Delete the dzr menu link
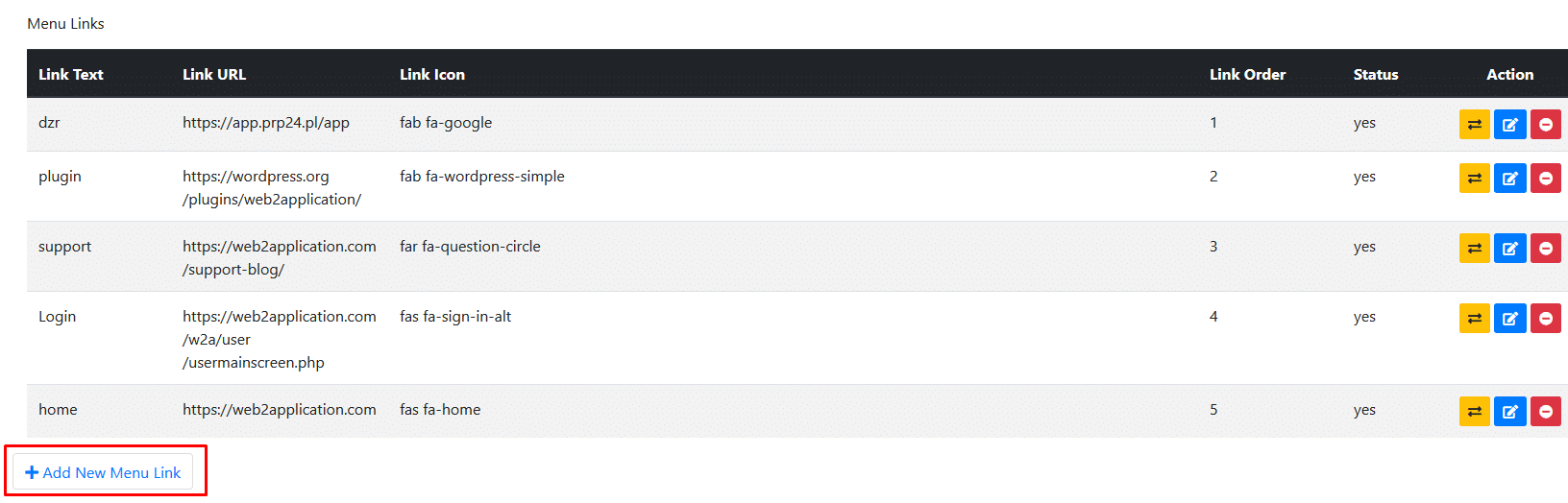1568x503 pixels. tap(1545, 124)
